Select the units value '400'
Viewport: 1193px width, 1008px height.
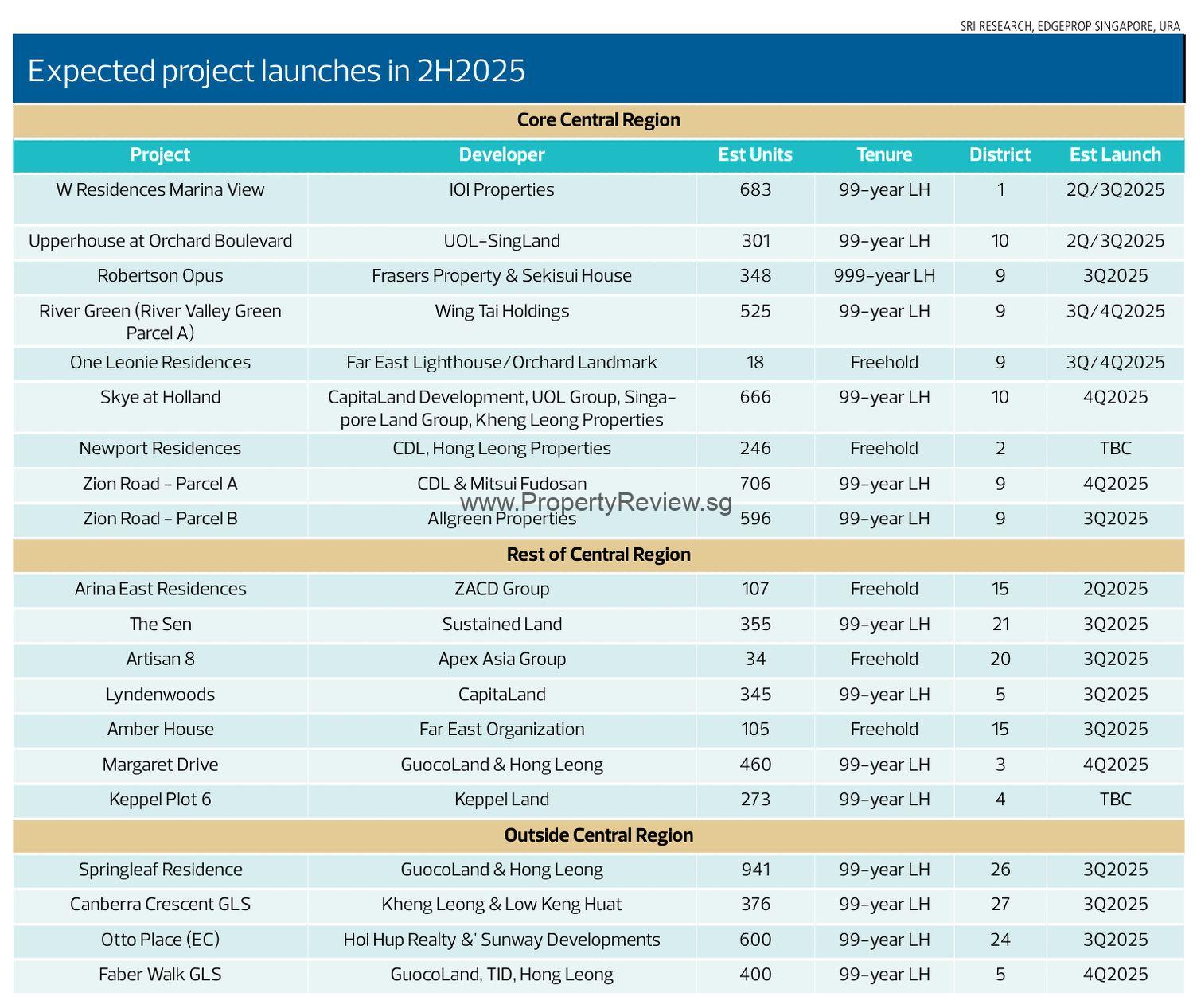755,975
